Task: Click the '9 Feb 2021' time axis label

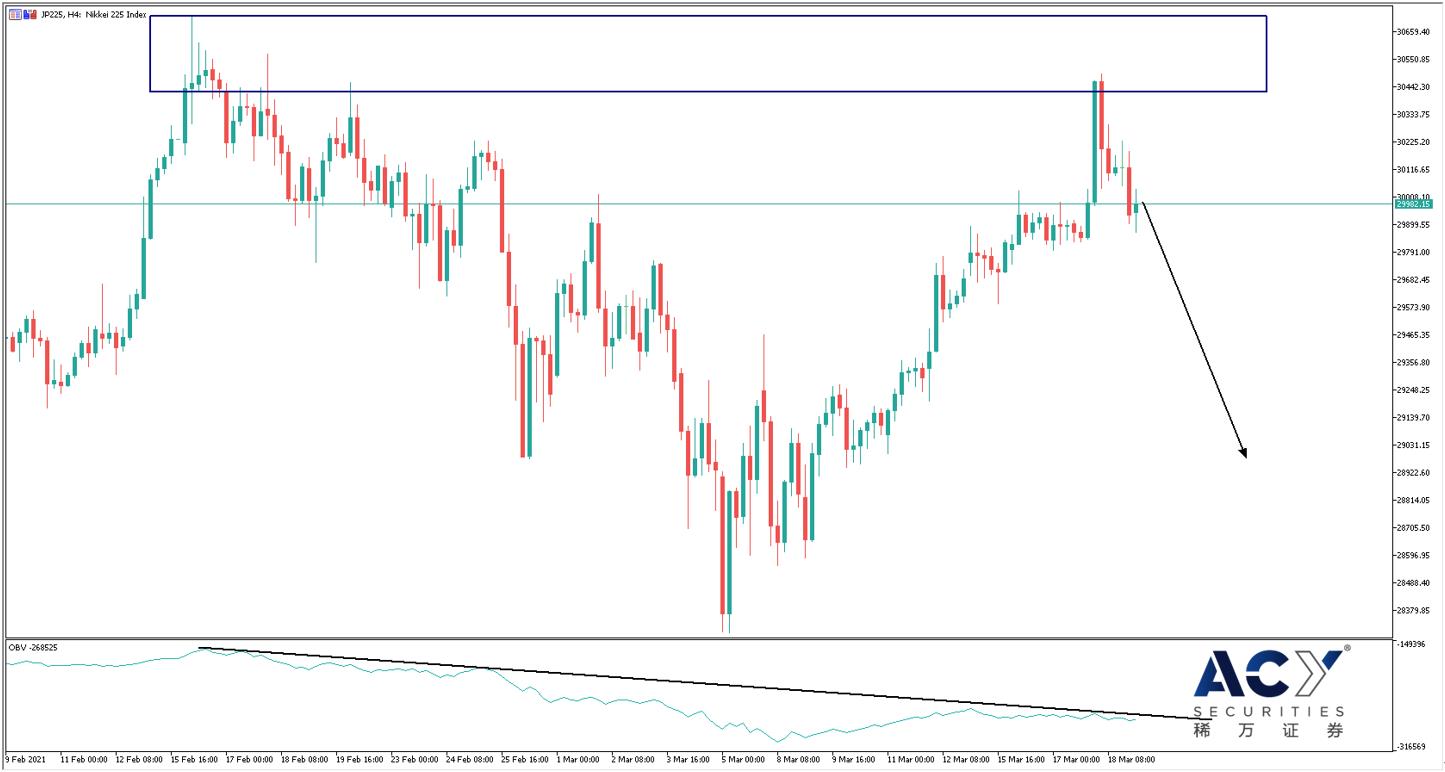Action: (25, 759)
